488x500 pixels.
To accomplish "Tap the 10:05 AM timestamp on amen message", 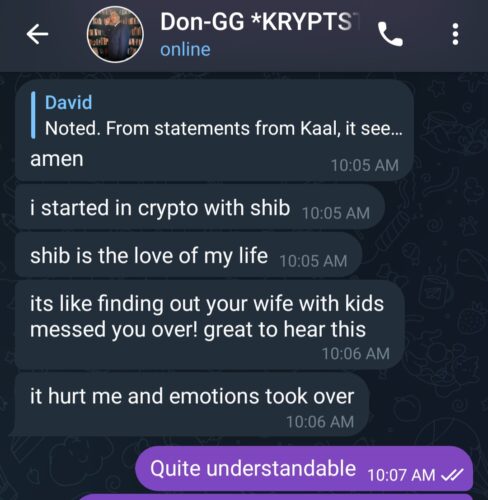I will 365,165.
